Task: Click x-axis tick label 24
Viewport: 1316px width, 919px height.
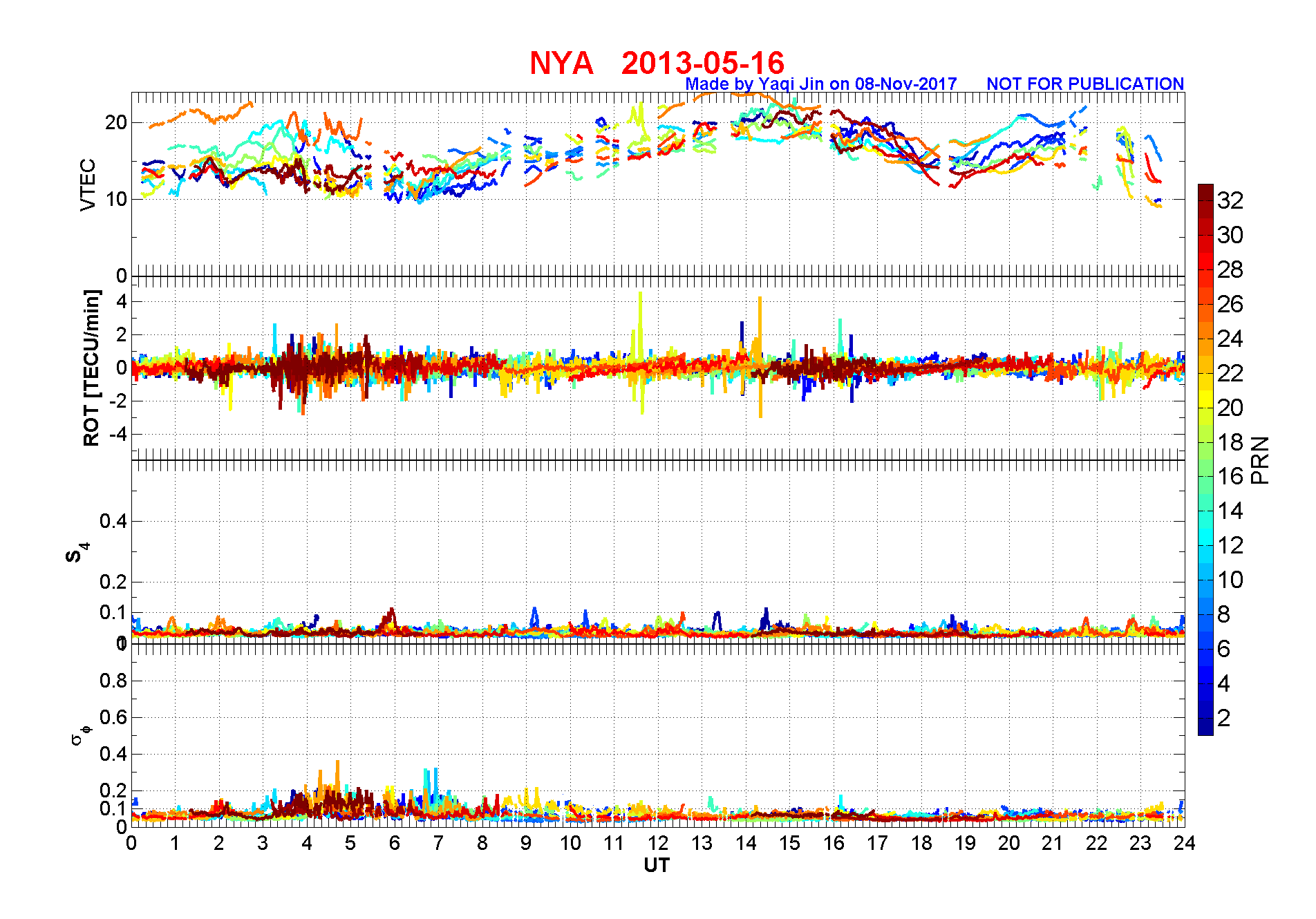Action: 1185,843
